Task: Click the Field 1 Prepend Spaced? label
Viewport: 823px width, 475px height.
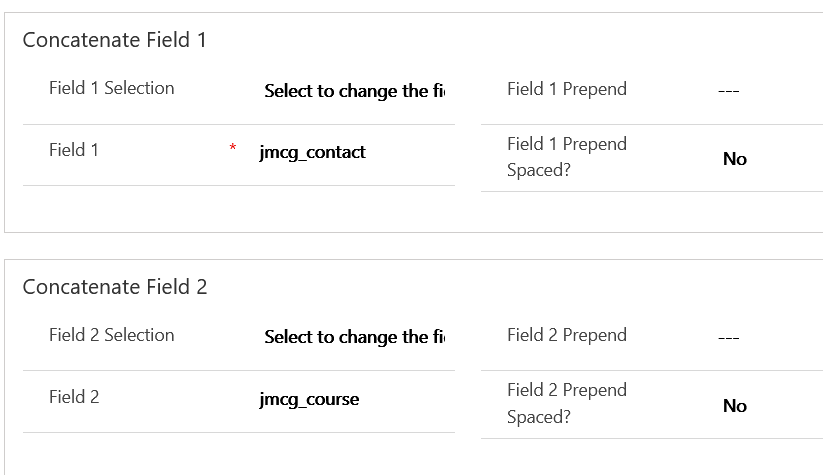Action: (567, 157)
